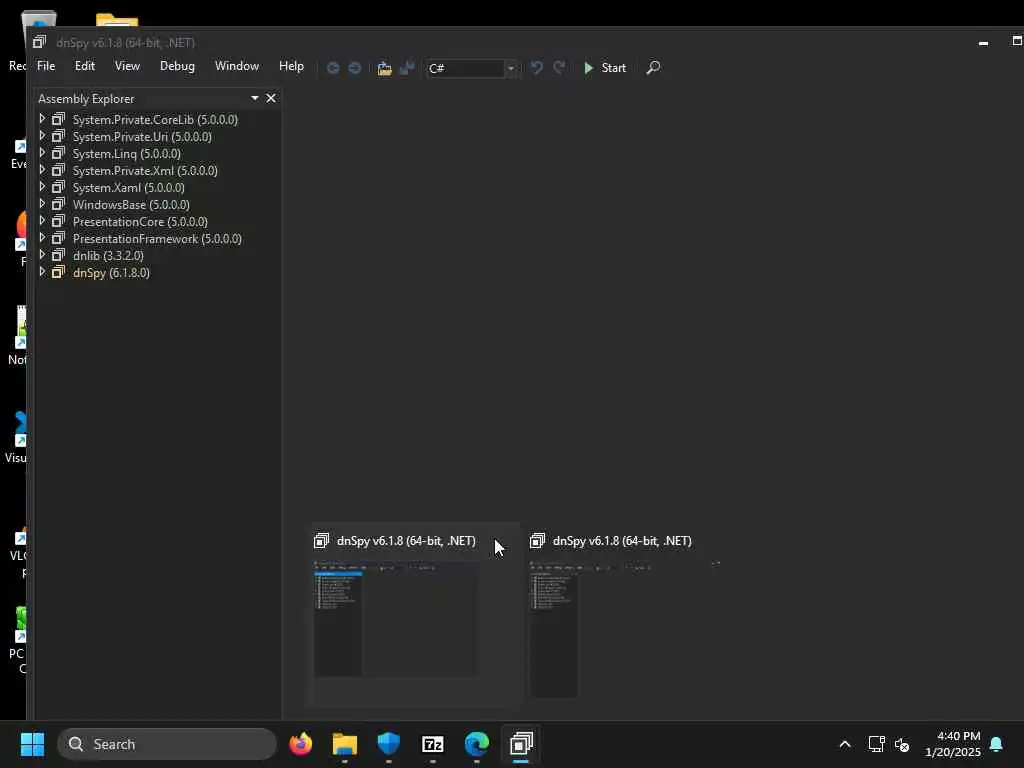Expand System.Linq node
Viewport: 1024px width, 768px height.
[x=42, y=153]
